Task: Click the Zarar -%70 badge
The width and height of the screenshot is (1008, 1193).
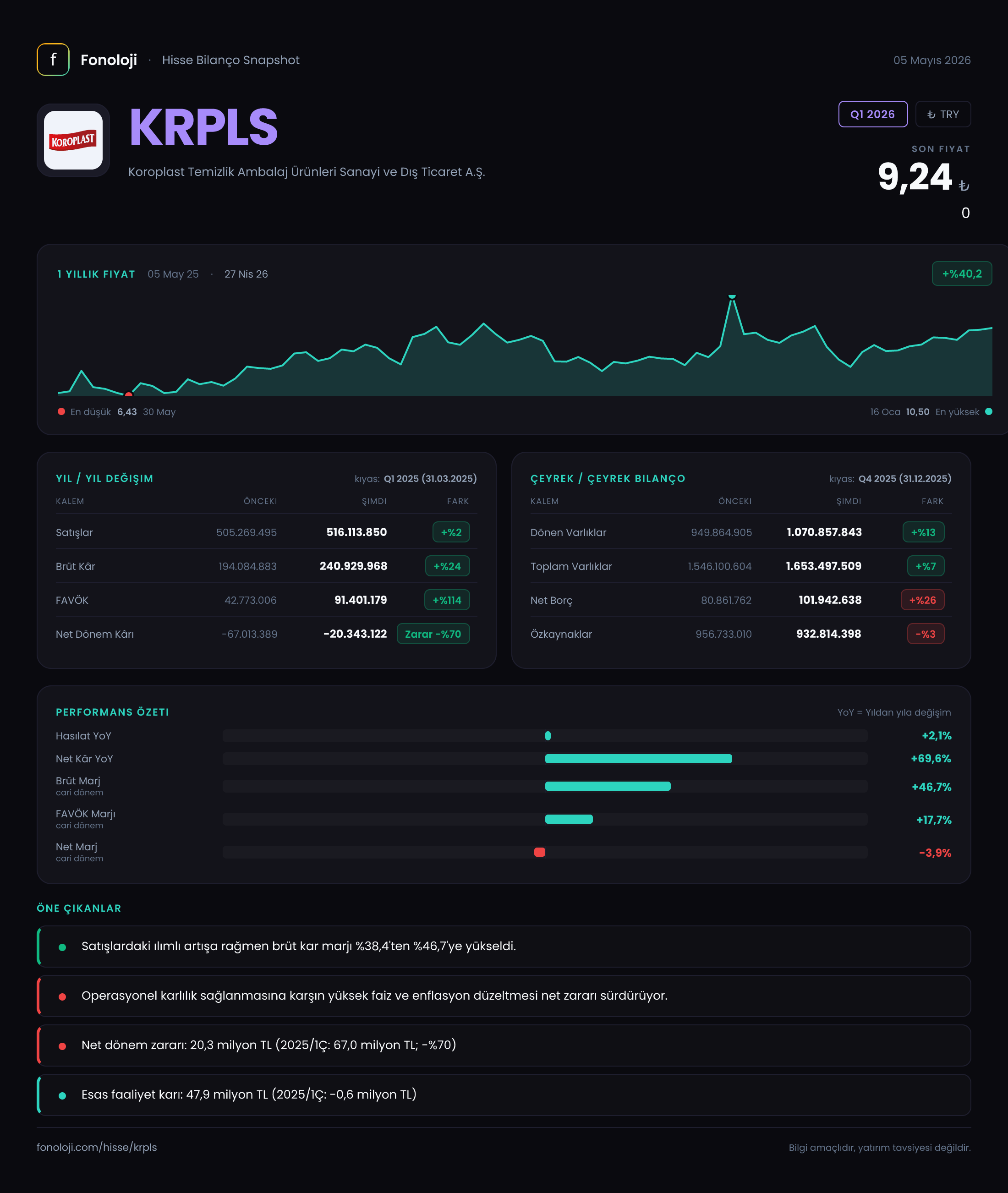Action: click(x=433, y=634)
